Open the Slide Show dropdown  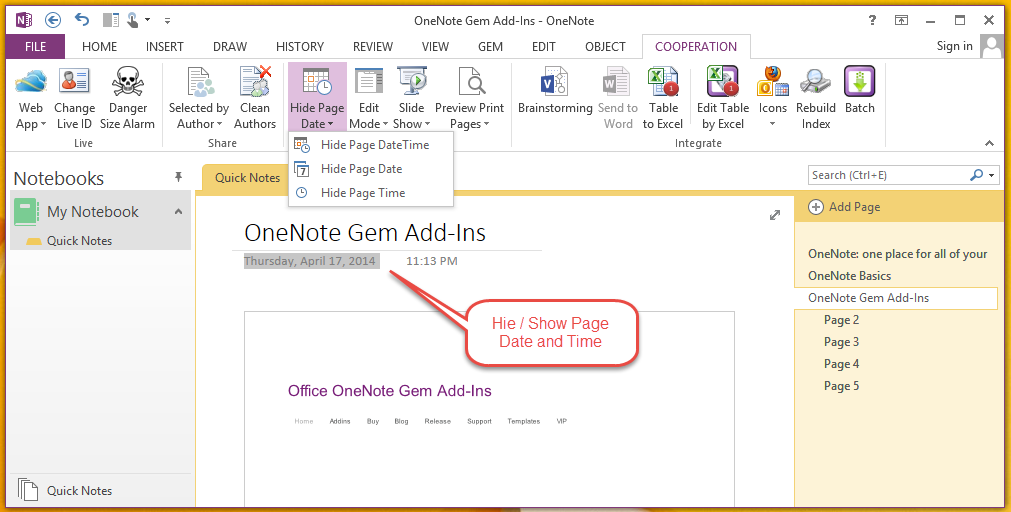tap(411, 98)
